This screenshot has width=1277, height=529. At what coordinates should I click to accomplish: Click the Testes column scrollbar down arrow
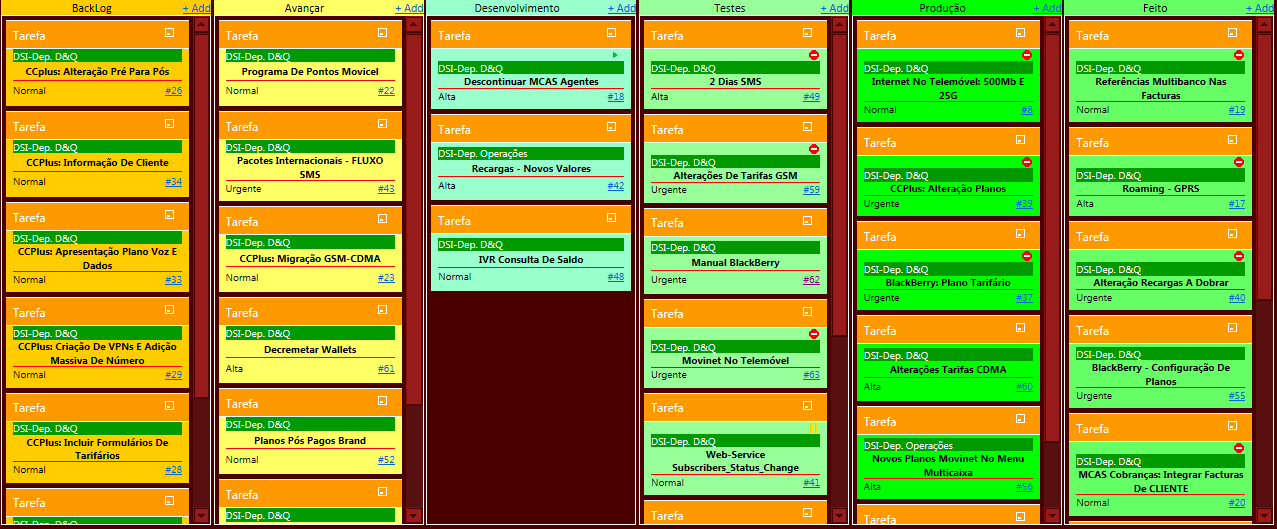pos(840,516)
